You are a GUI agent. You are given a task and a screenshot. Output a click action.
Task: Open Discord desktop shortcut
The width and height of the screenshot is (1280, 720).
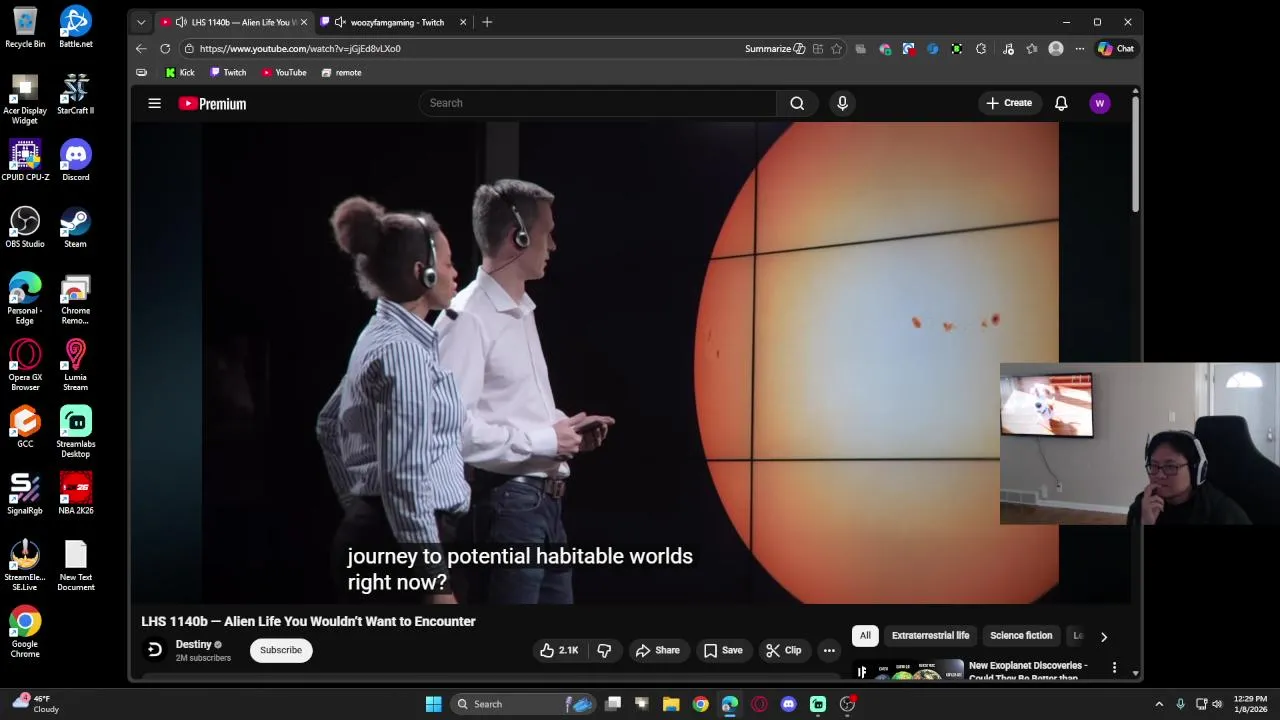[x=75, y=161]
